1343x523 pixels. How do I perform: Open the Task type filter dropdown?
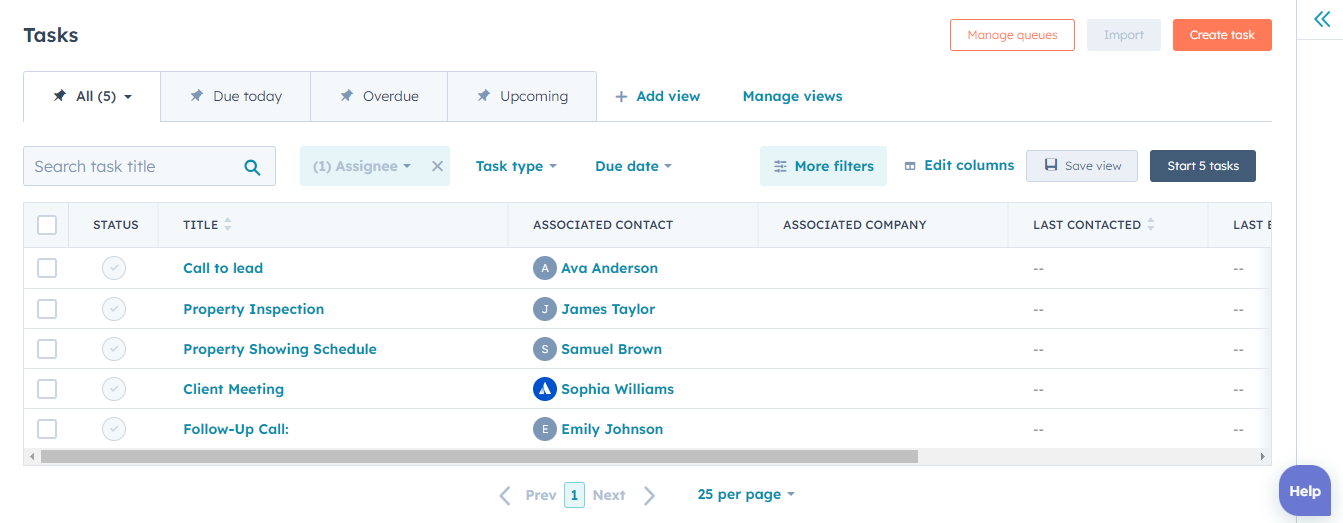point(516,167)
